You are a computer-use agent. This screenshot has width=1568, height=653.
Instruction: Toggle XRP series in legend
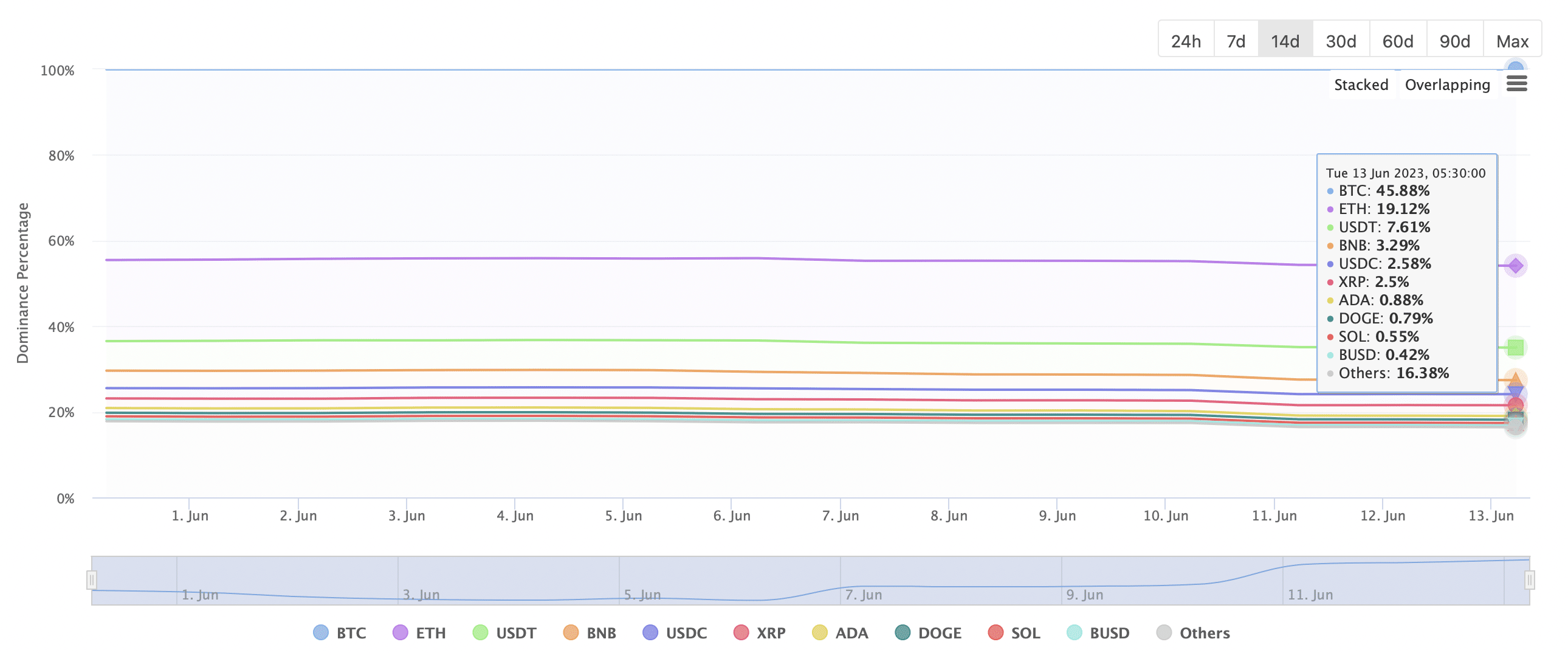[x=760, y=633]
